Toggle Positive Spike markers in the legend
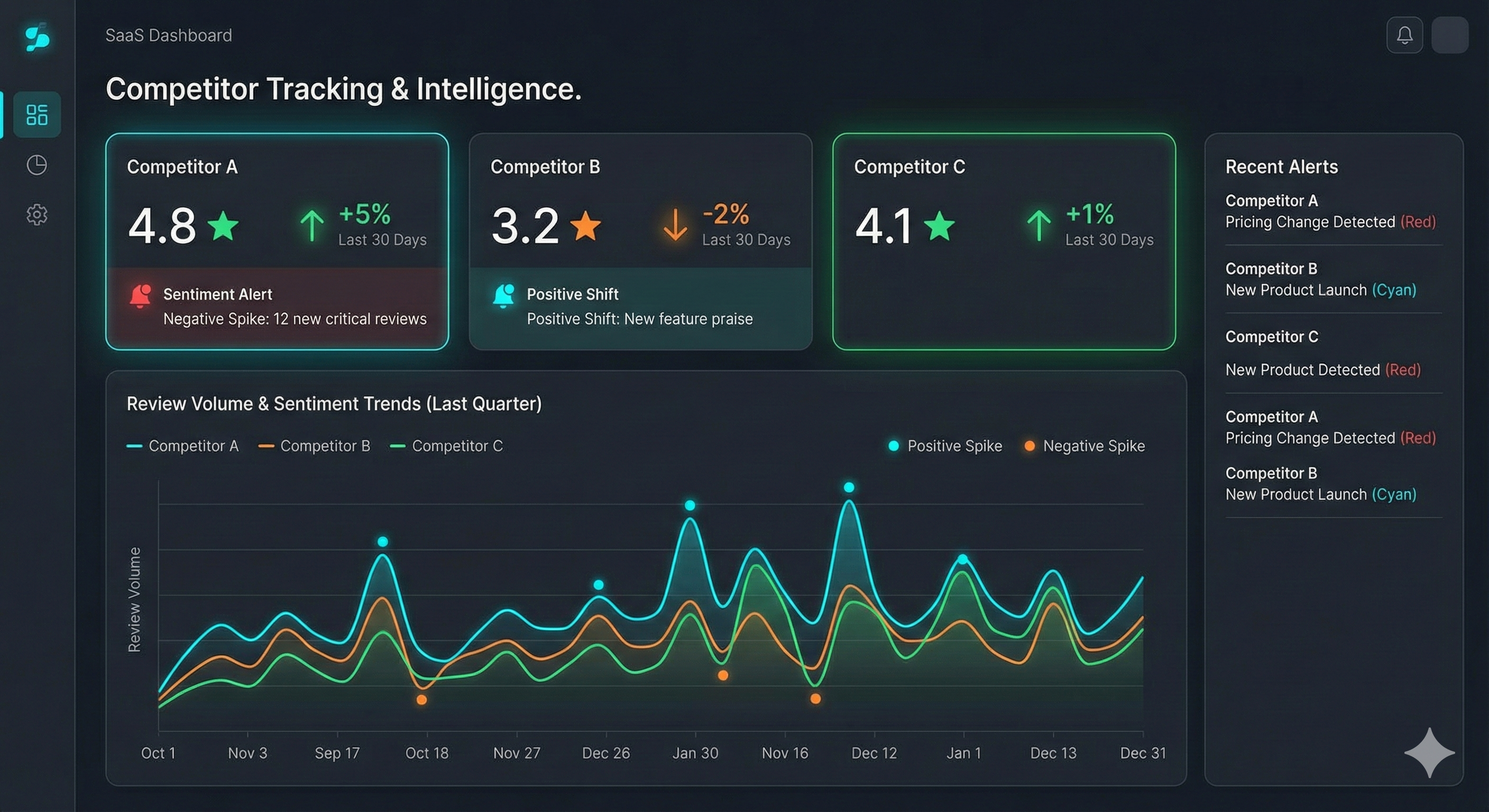 944,446
